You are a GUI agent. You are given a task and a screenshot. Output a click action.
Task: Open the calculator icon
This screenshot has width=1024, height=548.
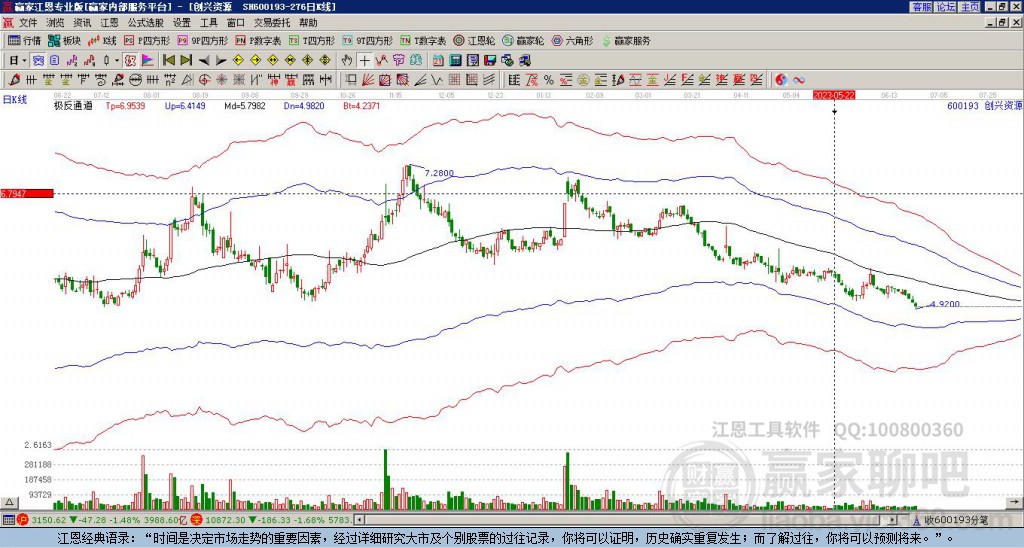pyautogui.click(x=455, y=60)
